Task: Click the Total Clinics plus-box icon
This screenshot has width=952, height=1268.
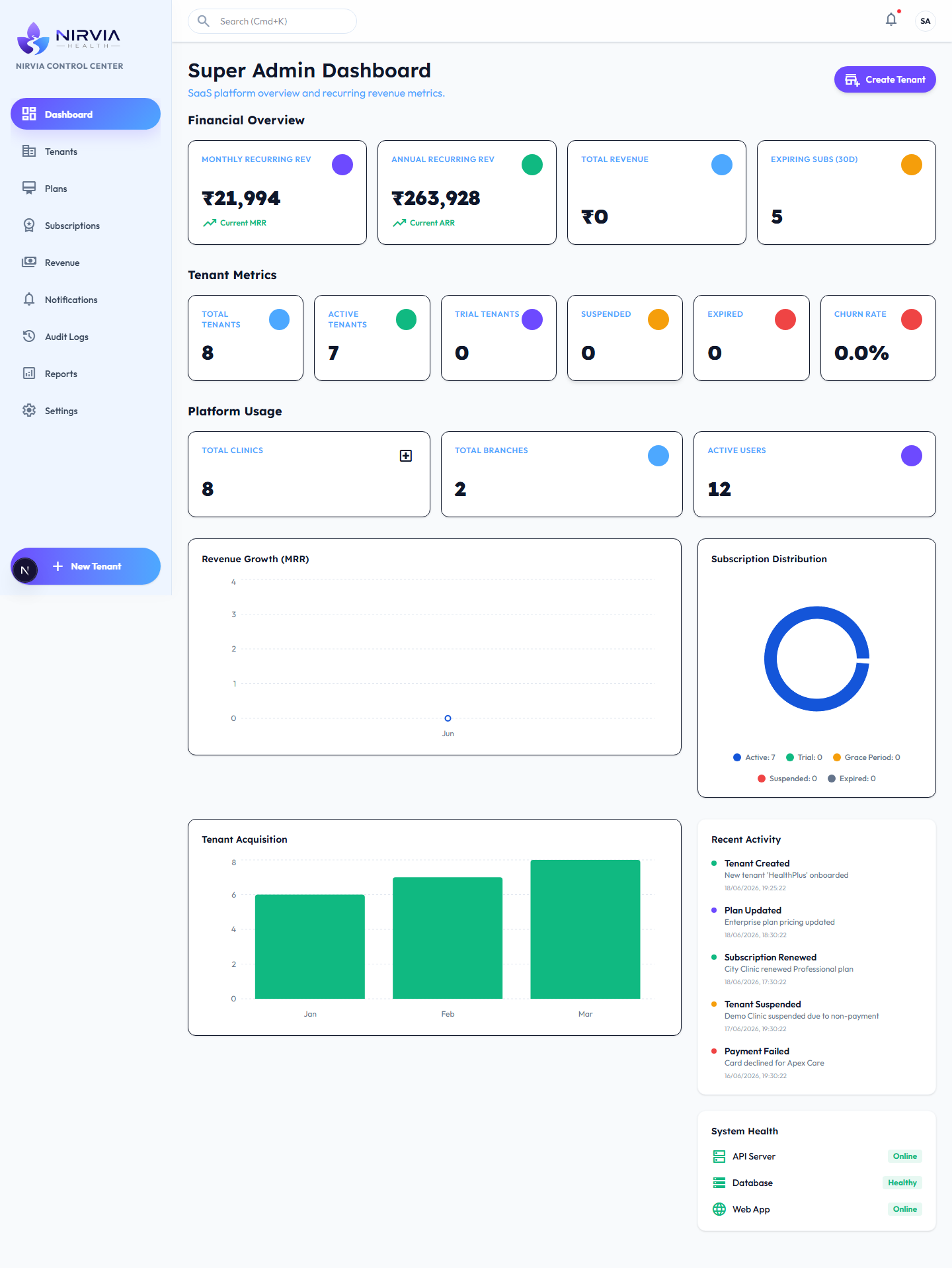Action: [406, 456]
